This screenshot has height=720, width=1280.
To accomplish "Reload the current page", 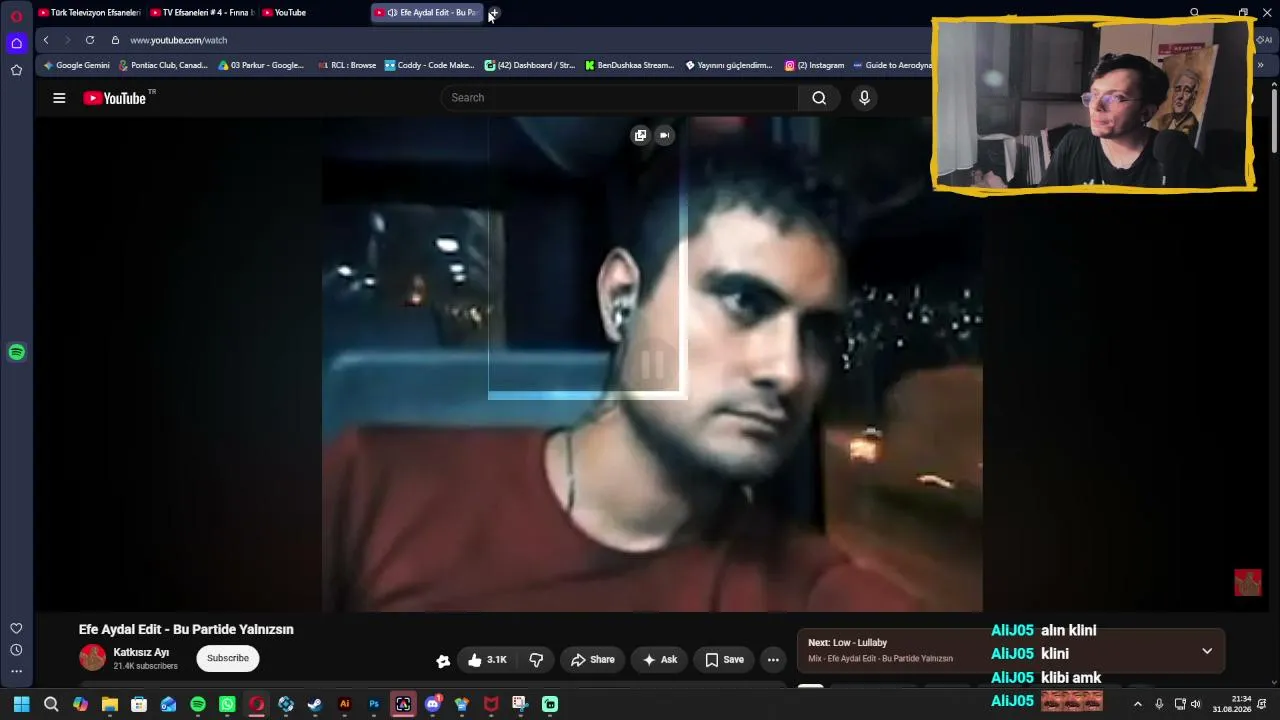I will [90, 40].
